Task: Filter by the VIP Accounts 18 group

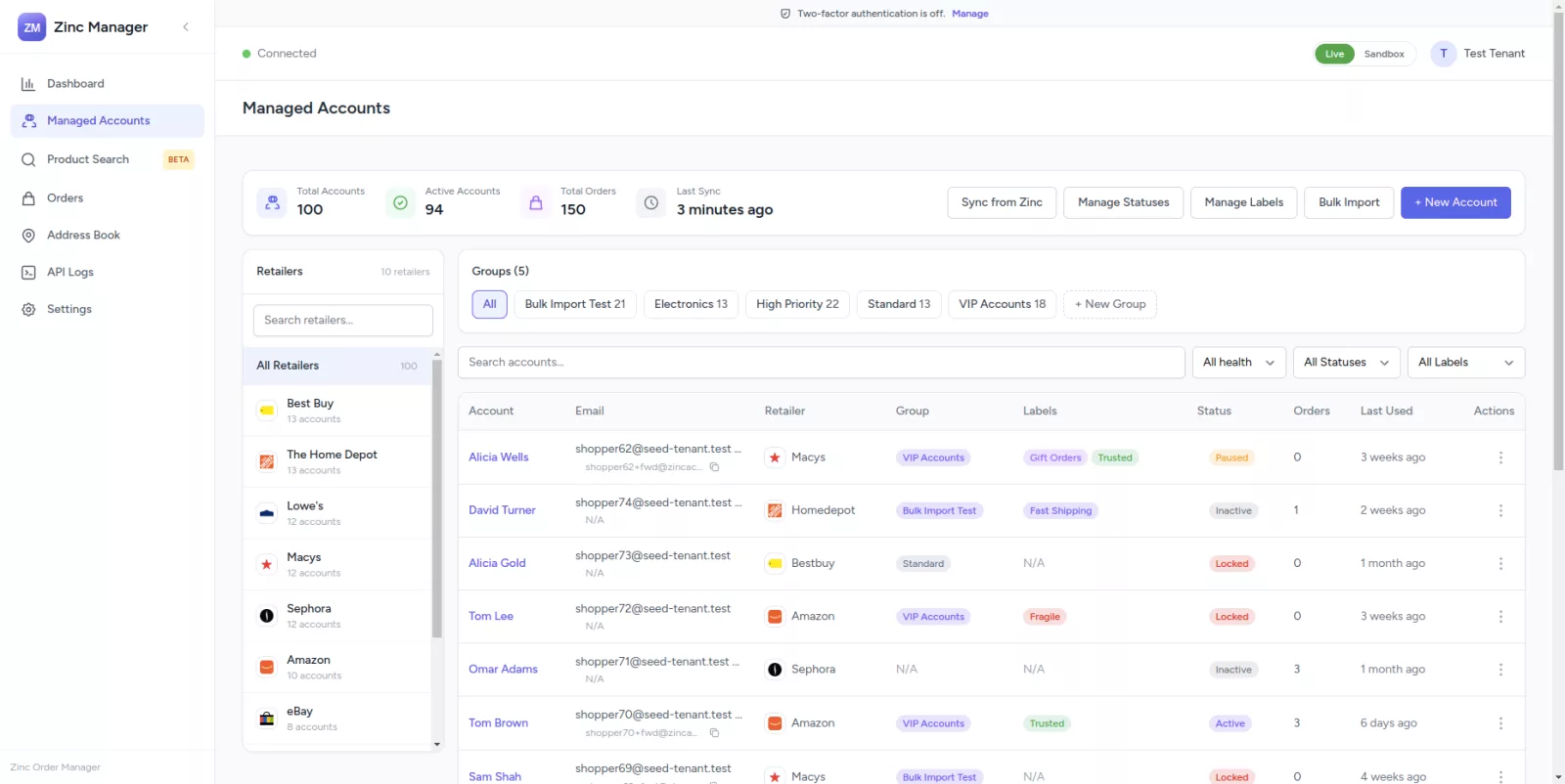Action: 1002,304
